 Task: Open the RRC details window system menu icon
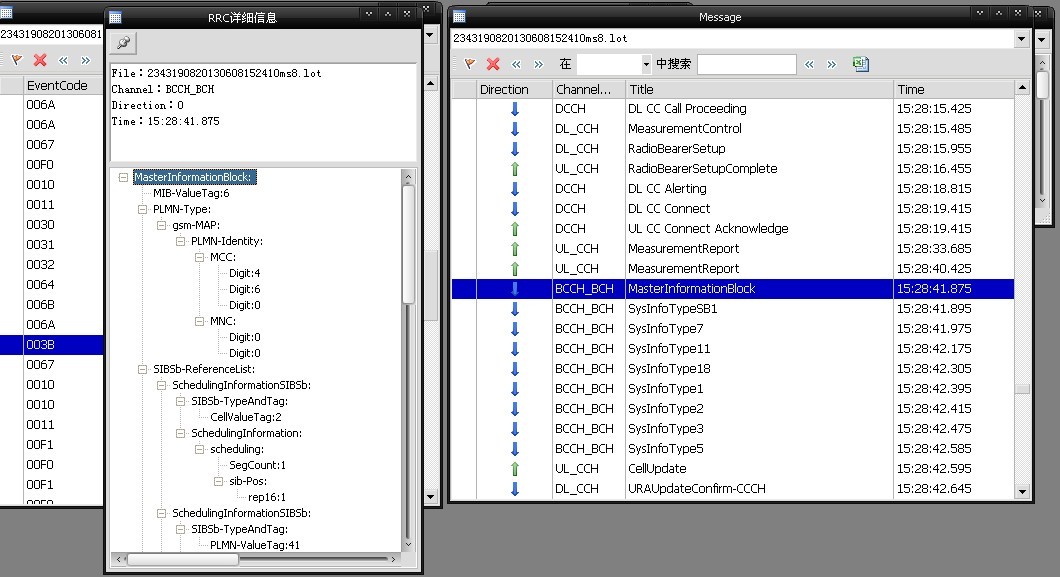click(x=116, y=18)
